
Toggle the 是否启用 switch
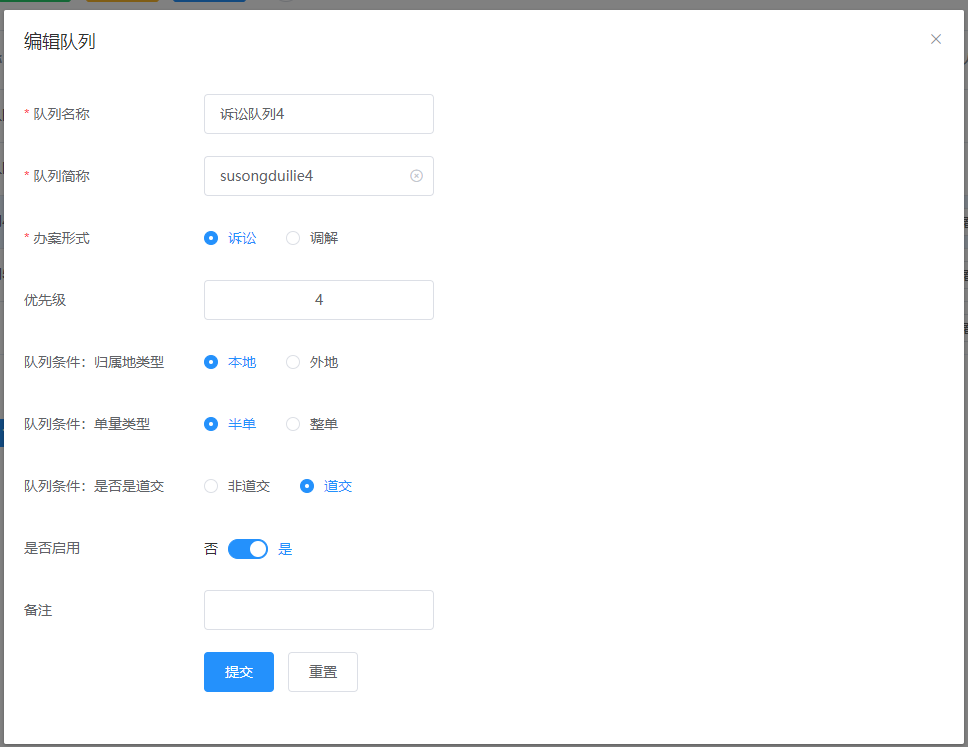pyautogui.click(x=248, y=549)
